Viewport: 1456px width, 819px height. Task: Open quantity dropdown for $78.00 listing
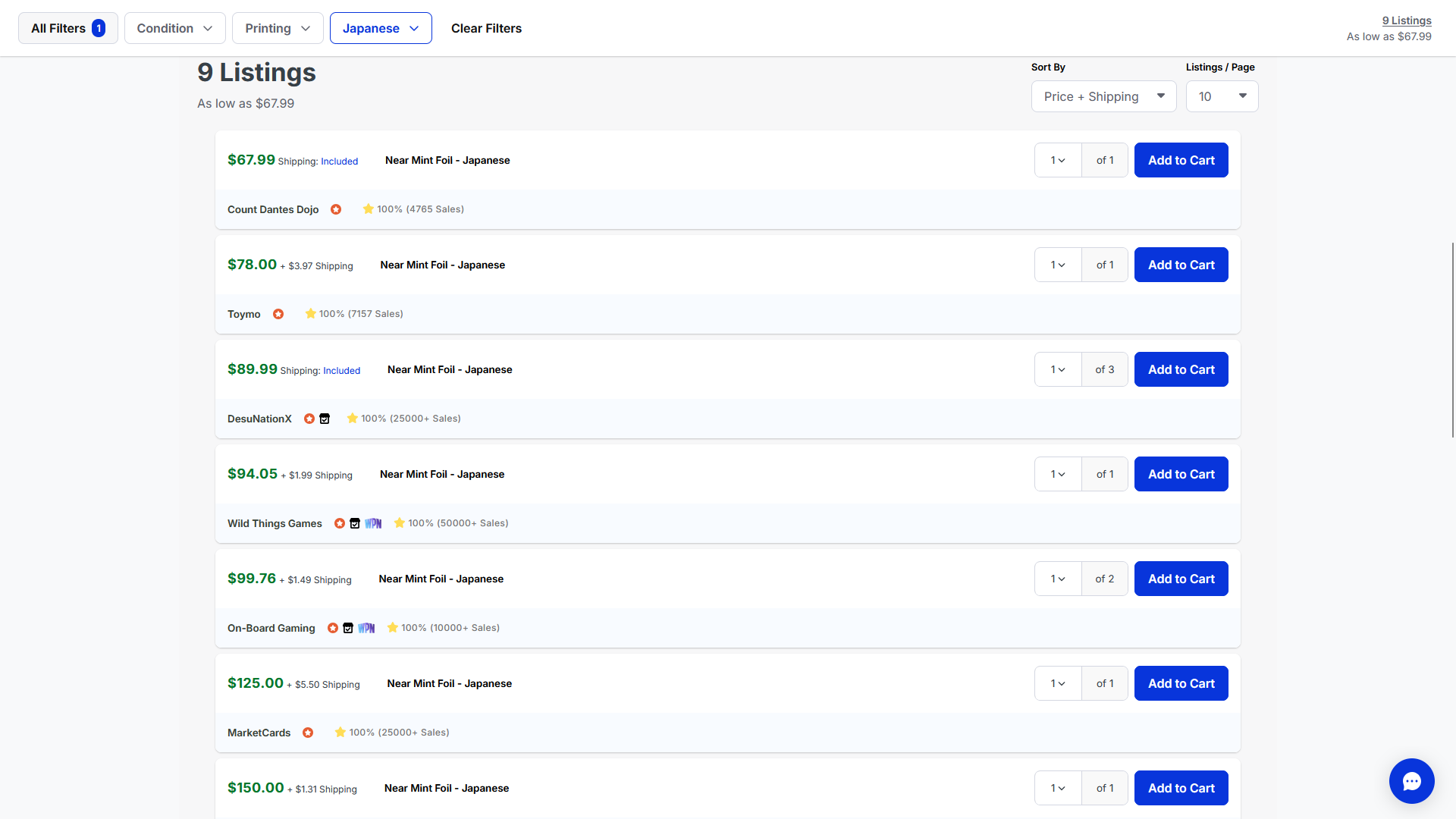[1058, 265]
